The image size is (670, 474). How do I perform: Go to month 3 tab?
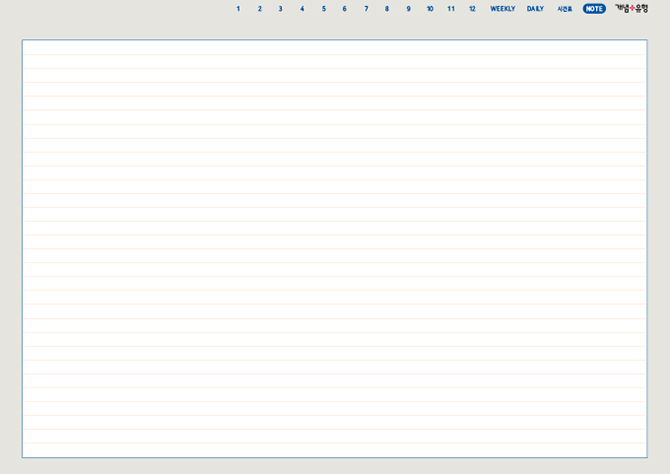click(x=280, y=9)
